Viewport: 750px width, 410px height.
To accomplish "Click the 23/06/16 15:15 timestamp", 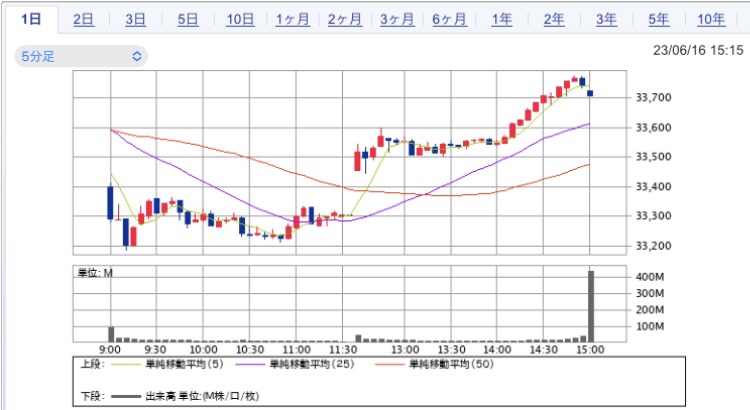I will (x=698, y=50).
